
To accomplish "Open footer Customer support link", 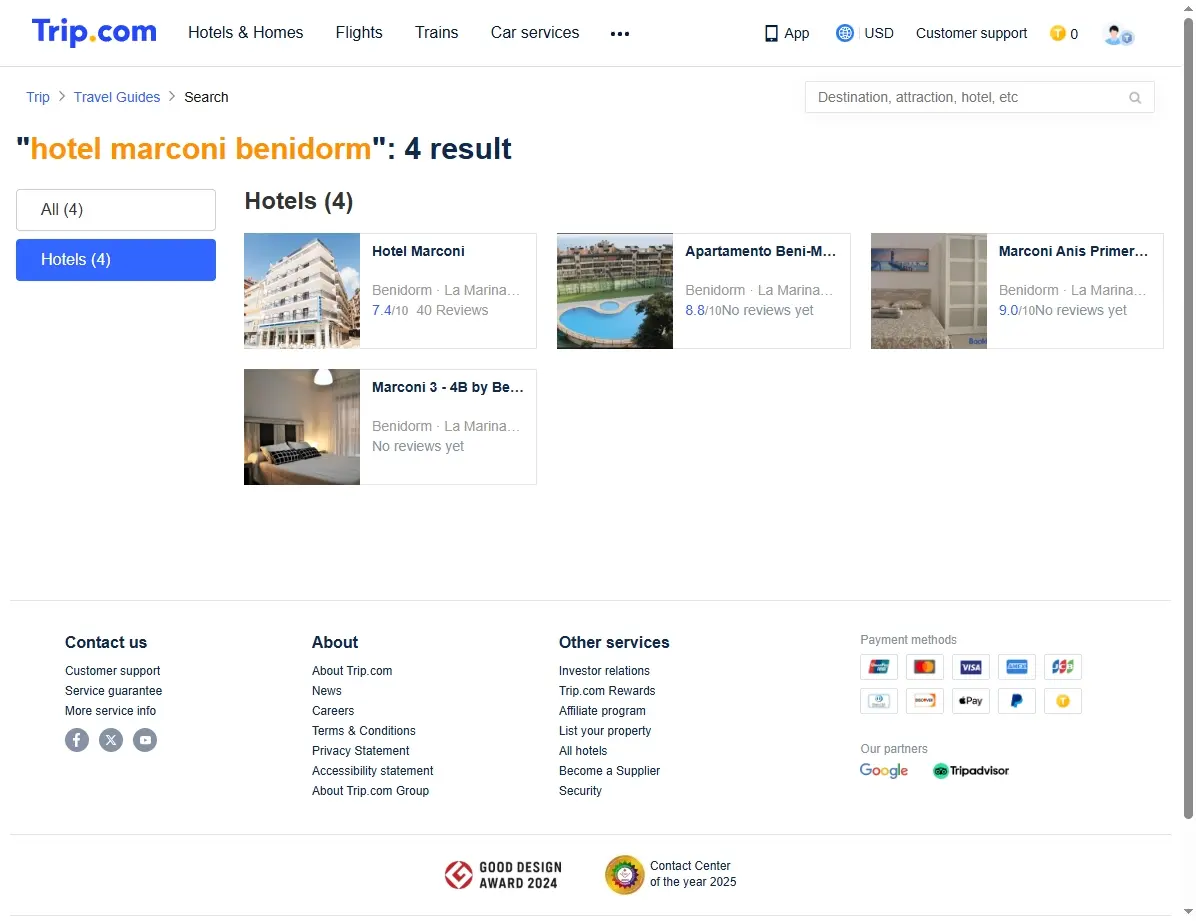I will point(113,671).
